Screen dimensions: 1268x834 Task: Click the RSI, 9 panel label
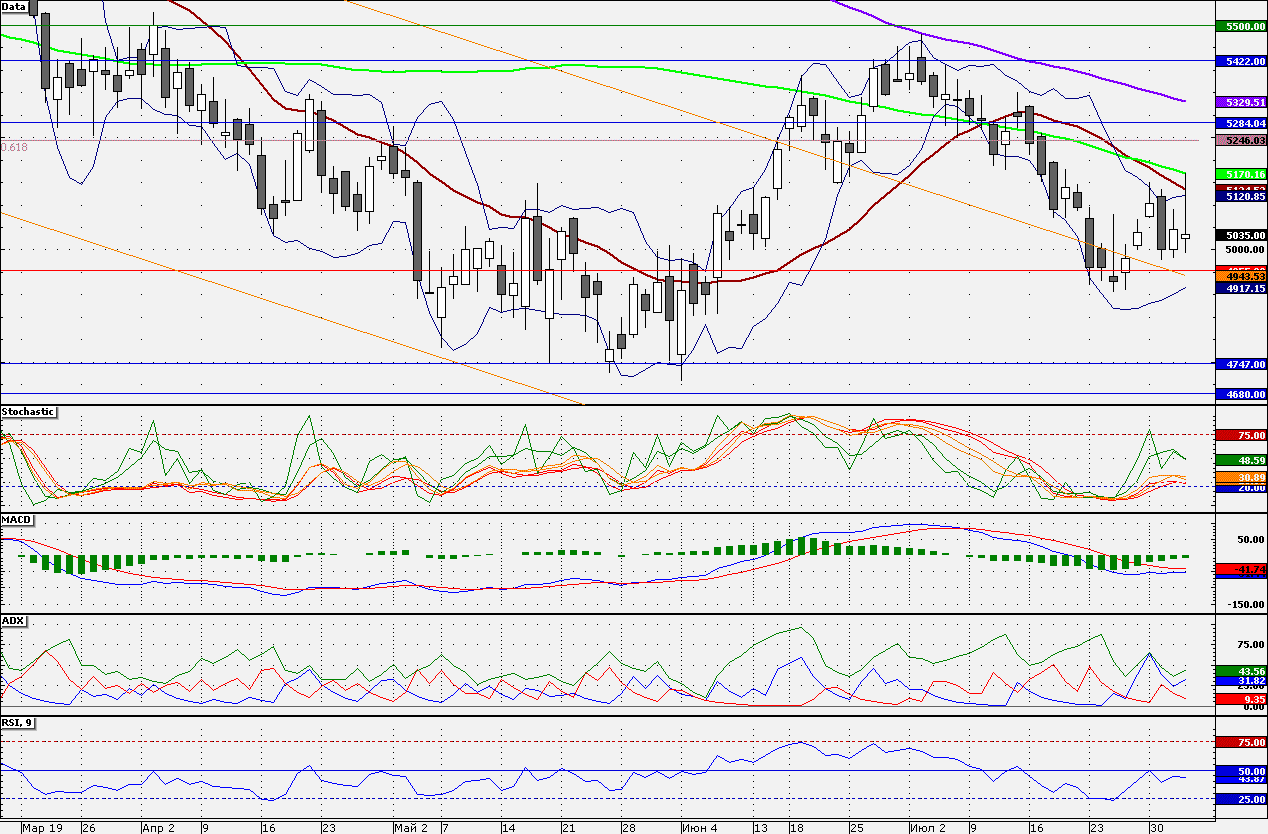coord(17,722)
